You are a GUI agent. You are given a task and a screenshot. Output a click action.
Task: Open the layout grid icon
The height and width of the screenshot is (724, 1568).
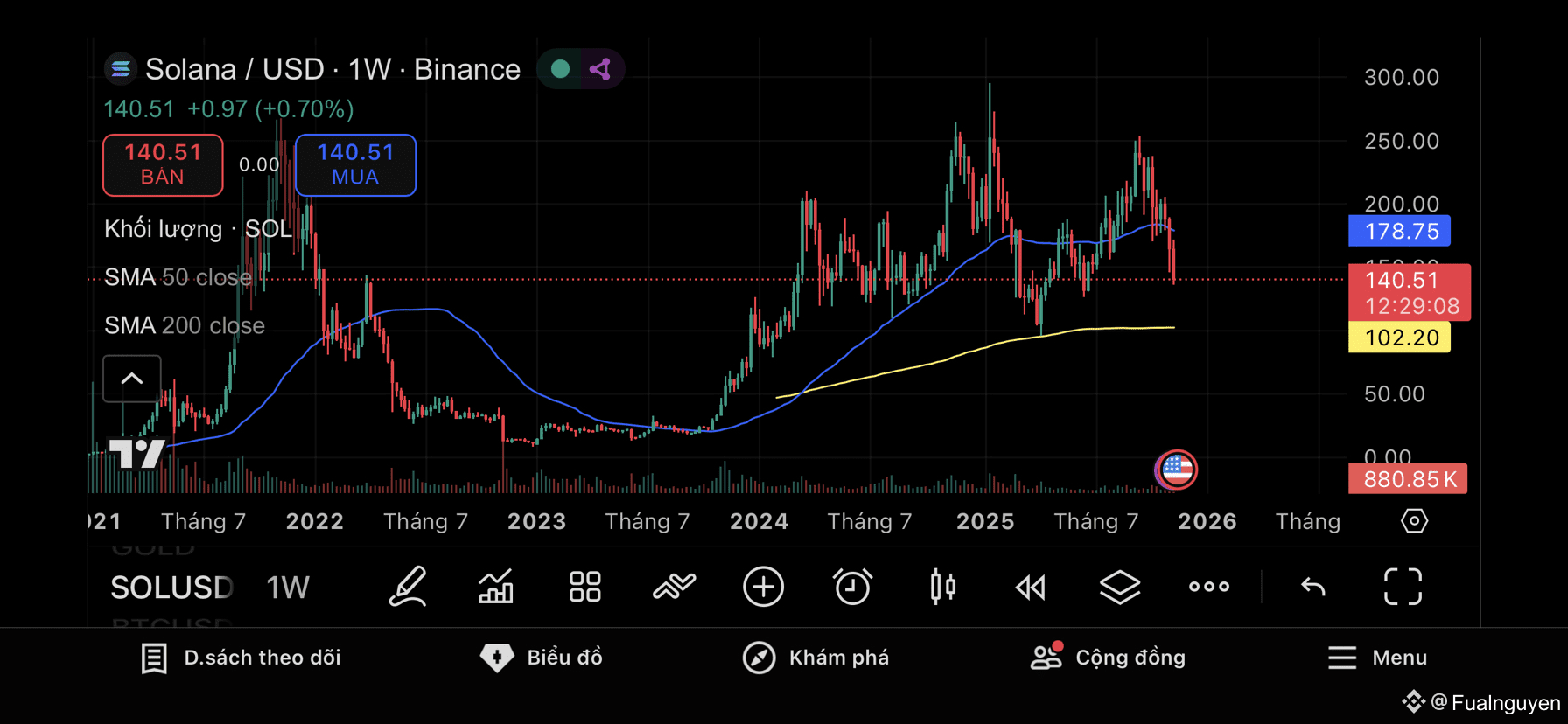click(585, 587)
